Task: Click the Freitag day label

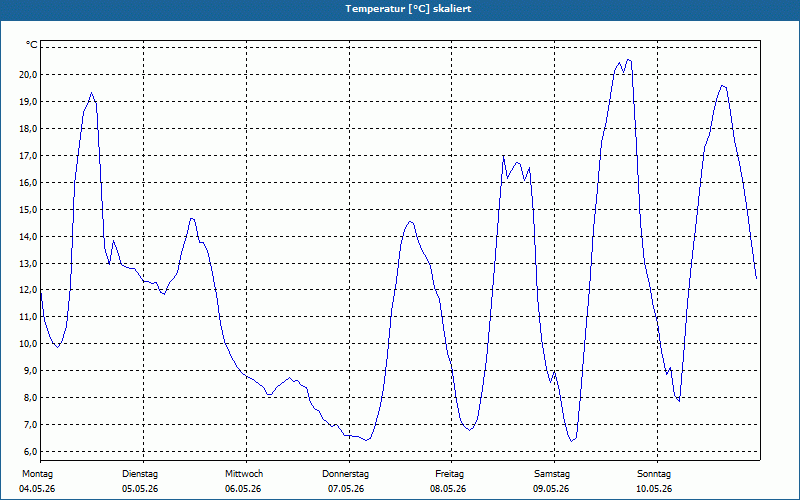Action: (x=449, y=474)
